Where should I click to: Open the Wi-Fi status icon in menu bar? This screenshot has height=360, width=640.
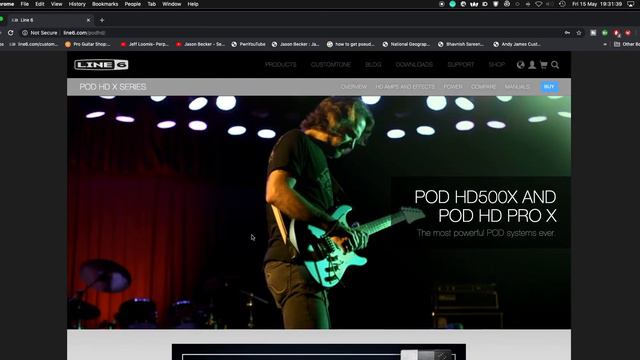tap(539, 4)
